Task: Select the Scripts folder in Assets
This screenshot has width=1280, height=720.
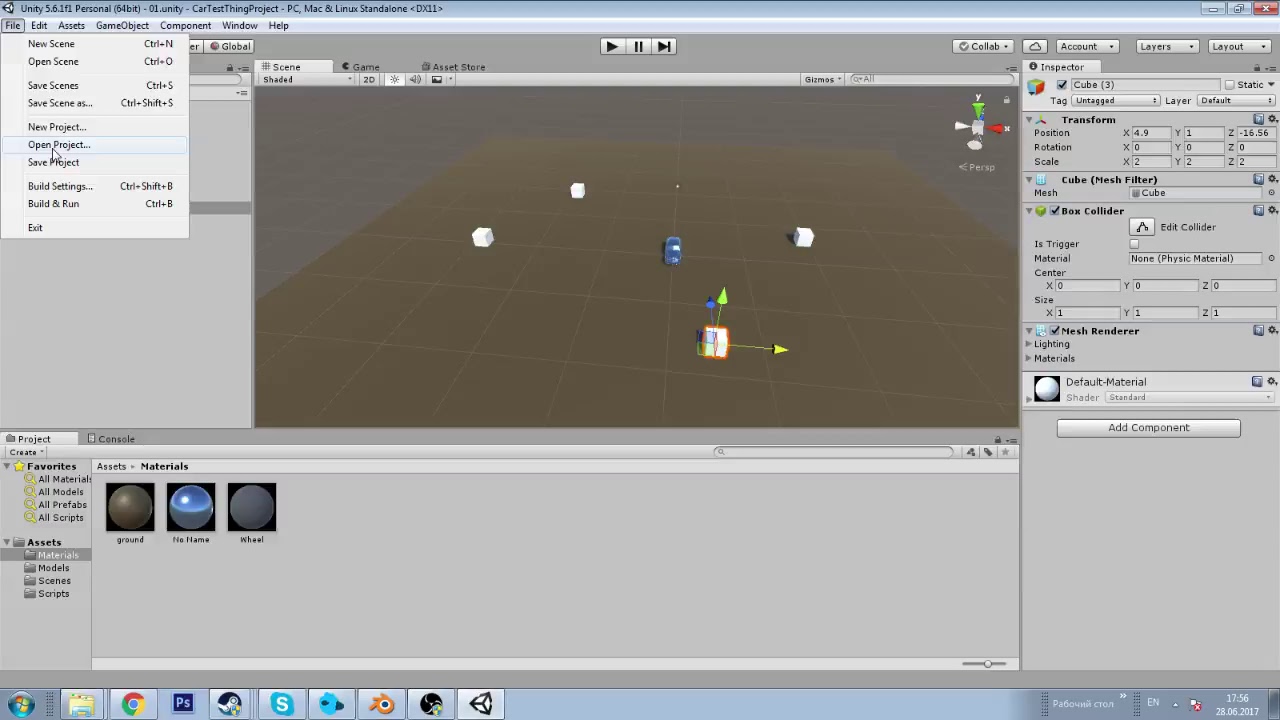Action: click(53, 594)
